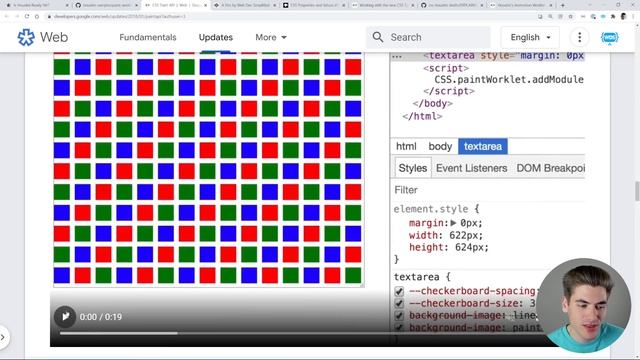Toggle the --checkerboard-spacing property checkbox
Viewport: 640px width, 360px height.
coord(399,291)
